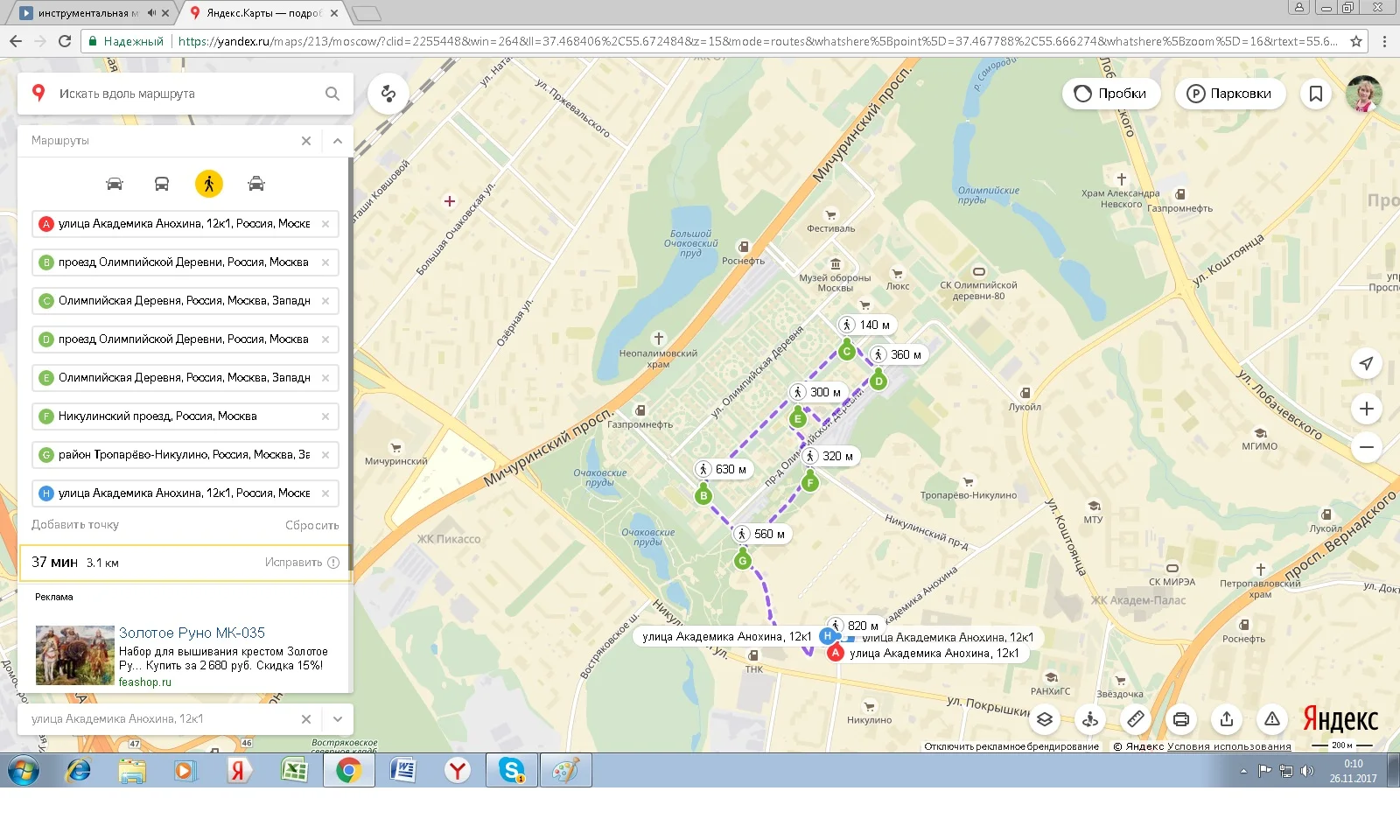Click the search magnifier icon
Screen dimensions: 1400x840
[x=332, y=94]
